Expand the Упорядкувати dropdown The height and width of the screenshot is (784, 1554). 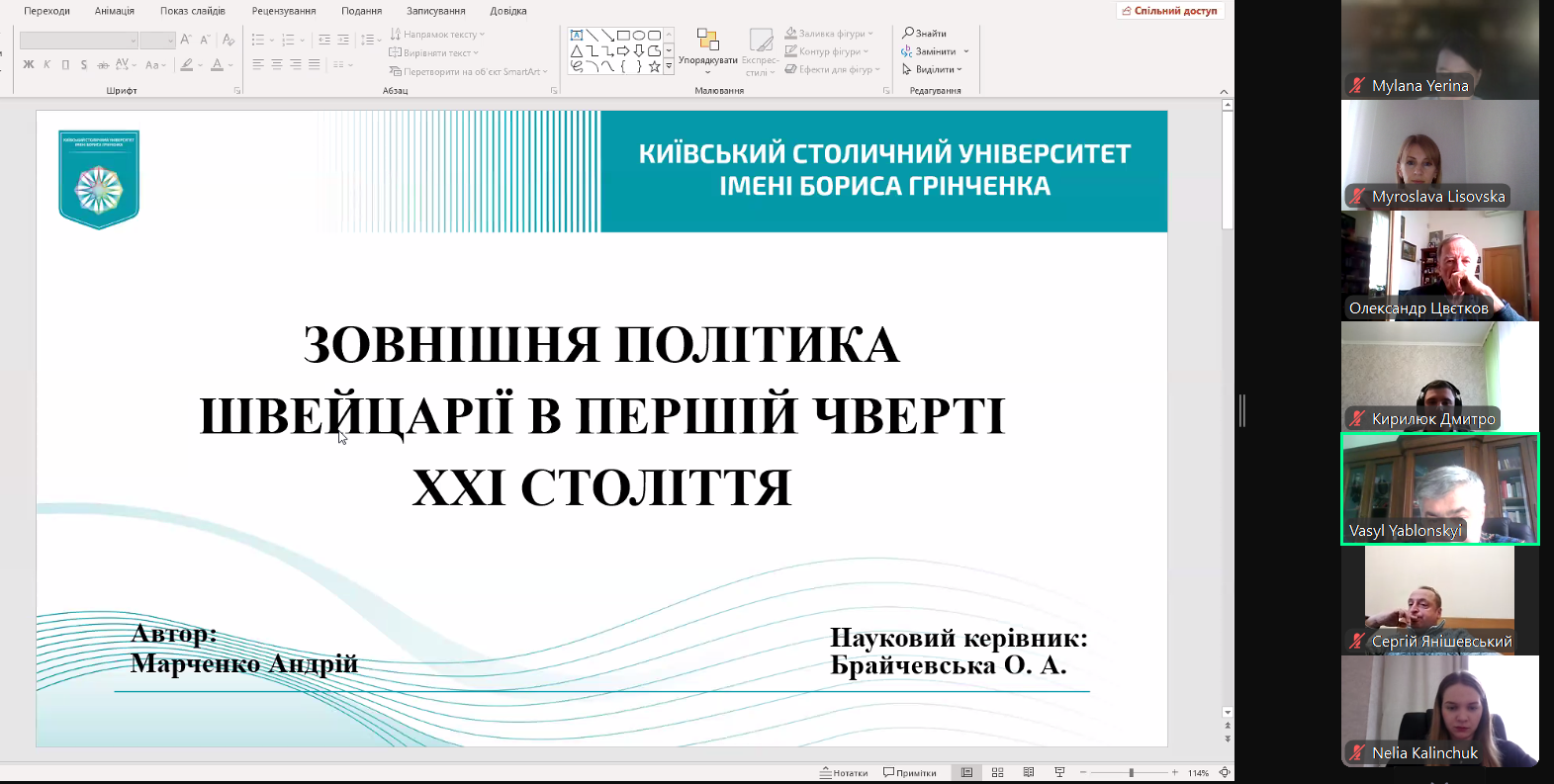click(707, 60)
